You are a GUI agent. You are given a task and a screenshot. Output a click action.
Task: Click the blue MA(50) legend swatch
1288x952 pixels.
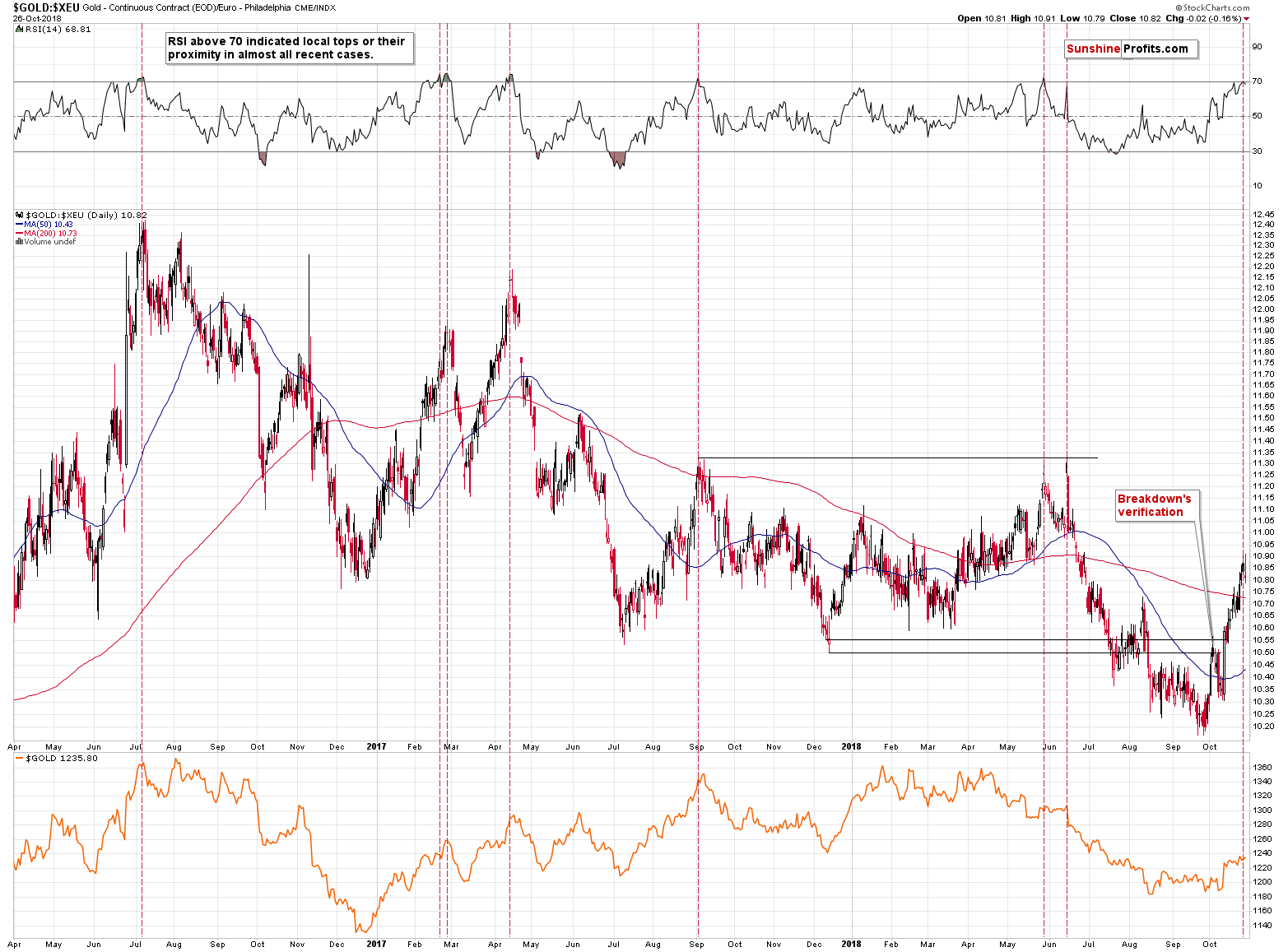click(x=19, y=225)
